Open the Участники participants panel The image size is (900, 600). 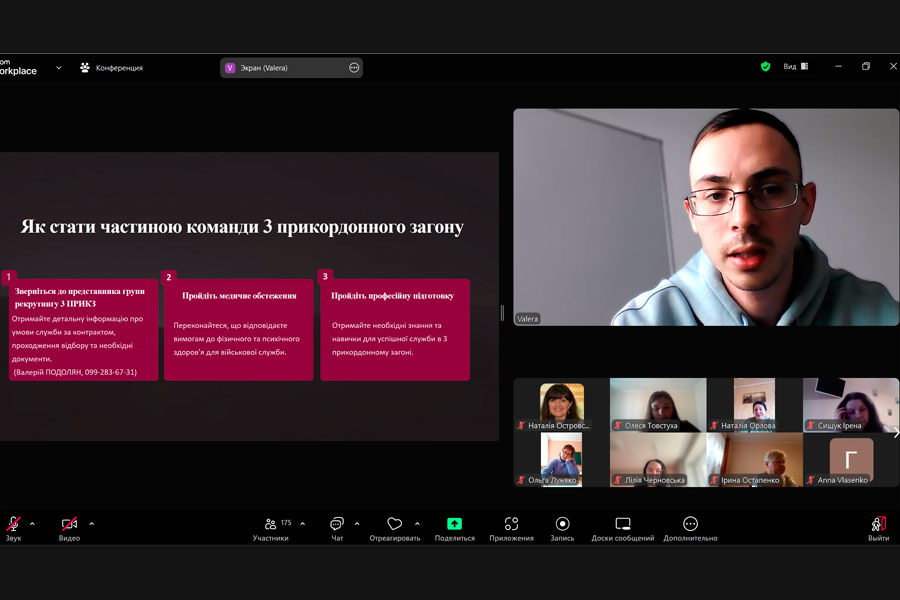[x=271, y=528]
